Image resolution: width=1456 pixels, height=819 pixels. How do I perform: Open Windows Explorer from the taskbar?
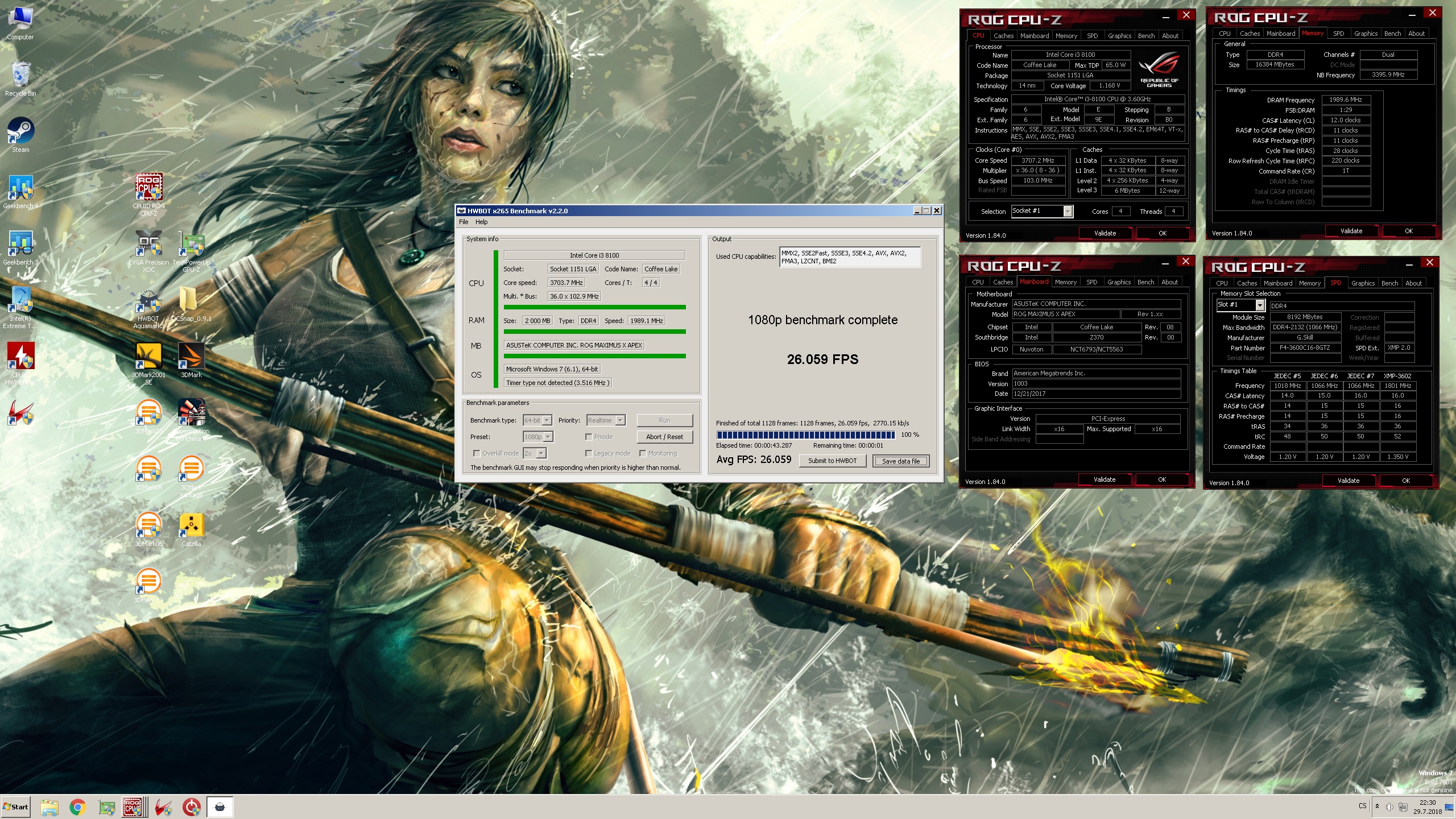pos(49,807)
